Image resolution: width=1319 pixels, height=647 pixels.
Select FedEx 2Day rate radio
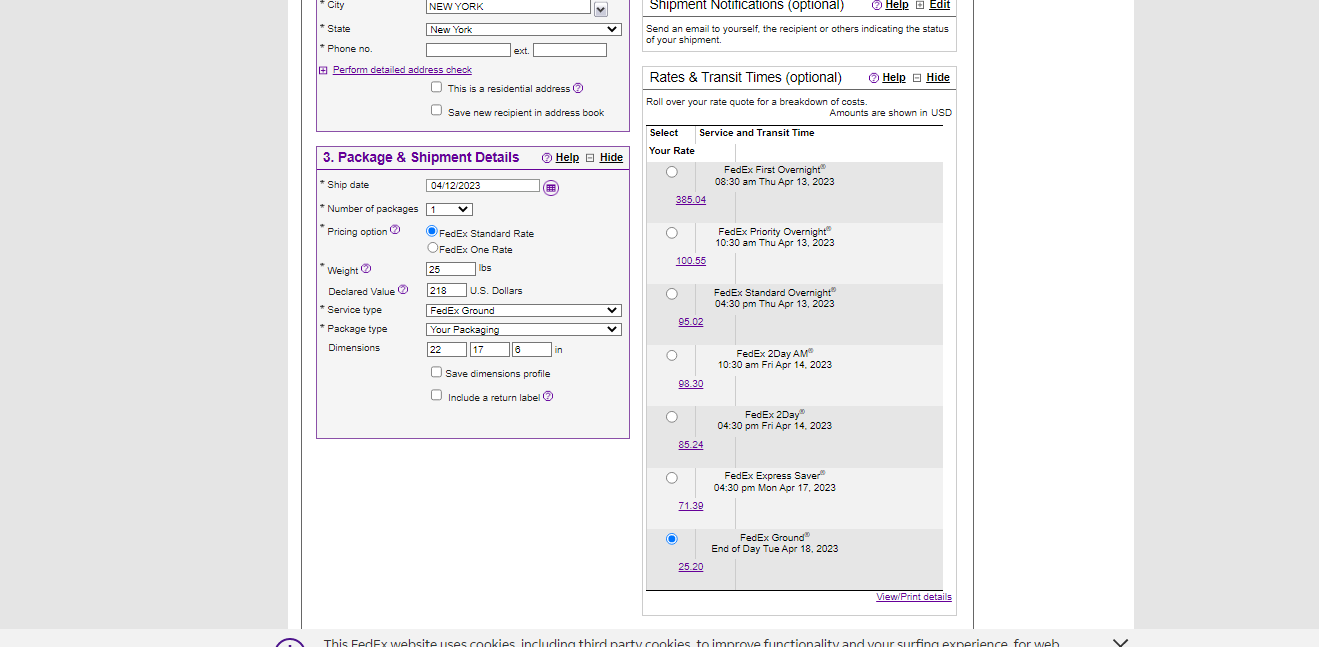tap(672, 417)
